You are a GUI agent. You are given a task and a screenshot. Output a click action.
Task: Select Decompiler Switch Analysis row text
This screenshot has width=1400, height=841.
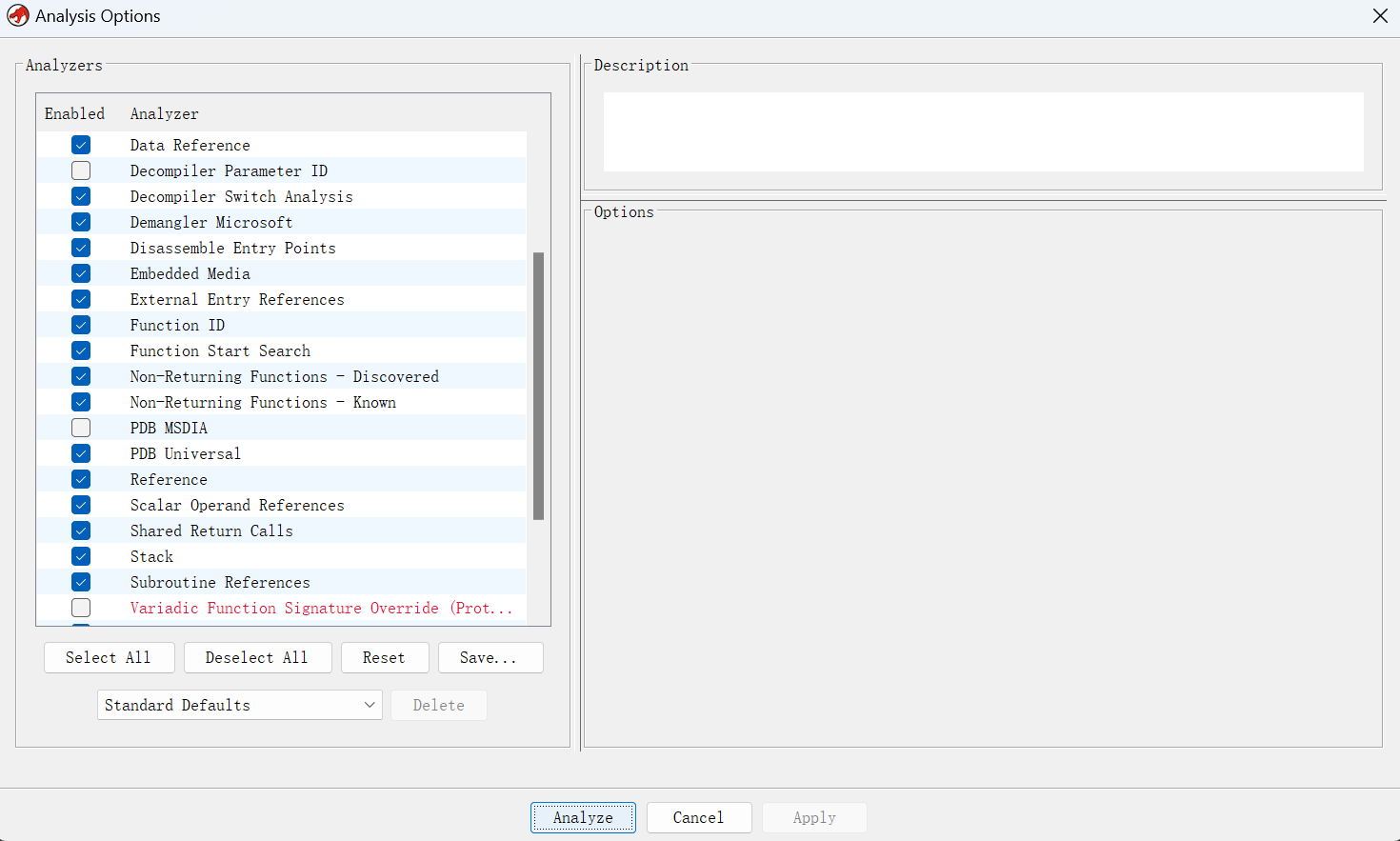242,196
